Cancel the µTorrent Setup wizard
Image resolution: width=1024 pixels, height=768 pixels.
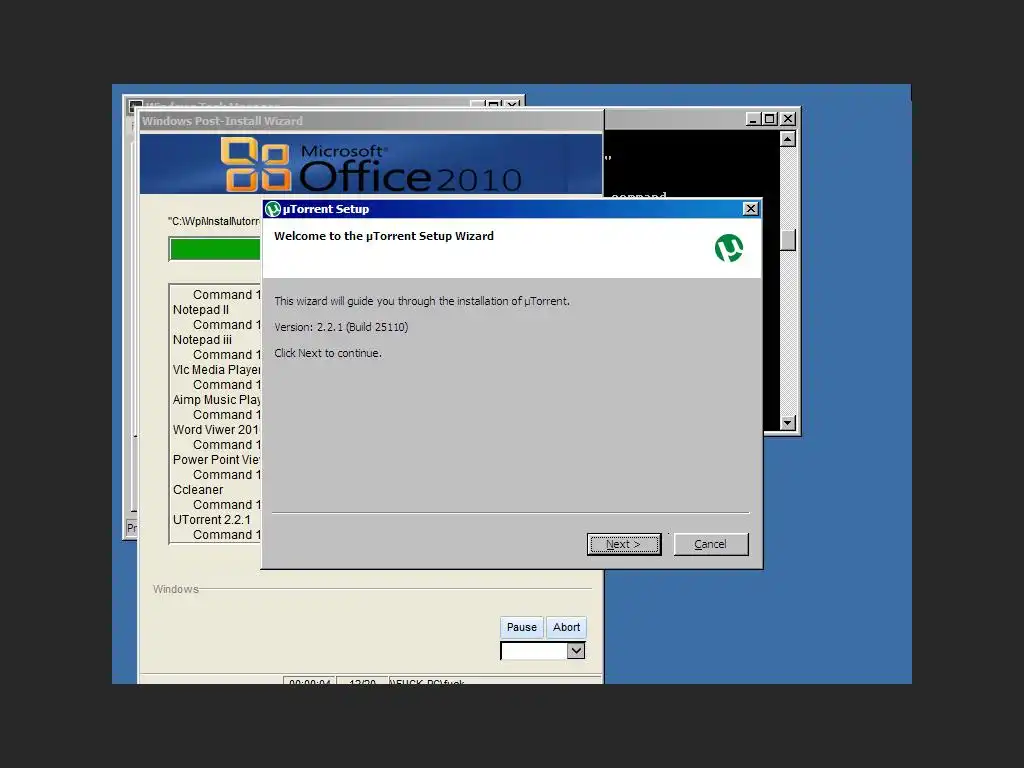coord(711,544)
